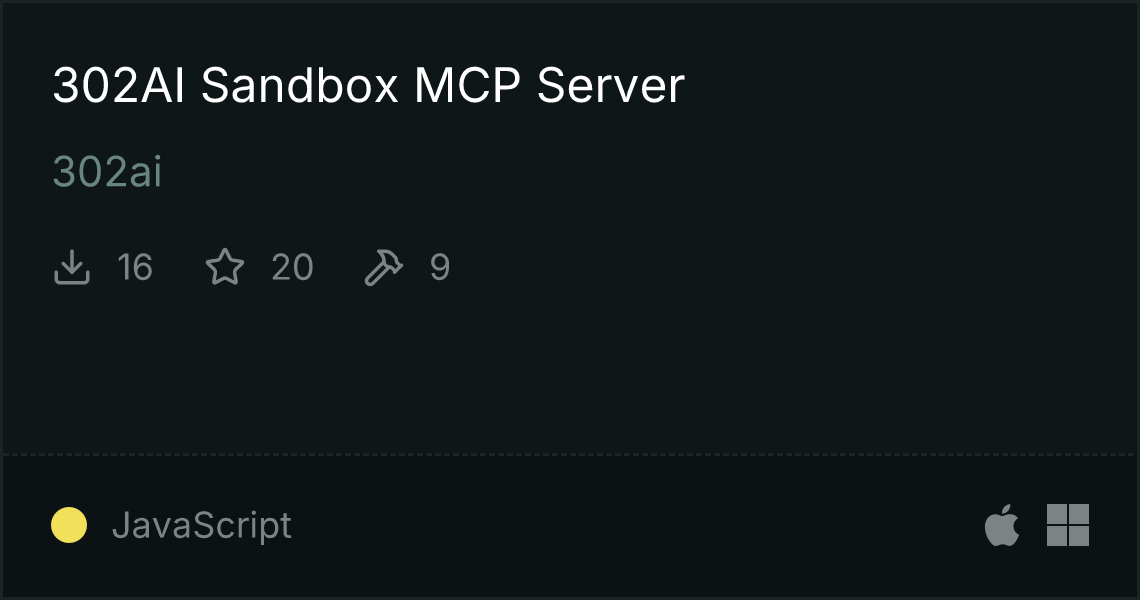Click the tools count 9

[440, 267]
